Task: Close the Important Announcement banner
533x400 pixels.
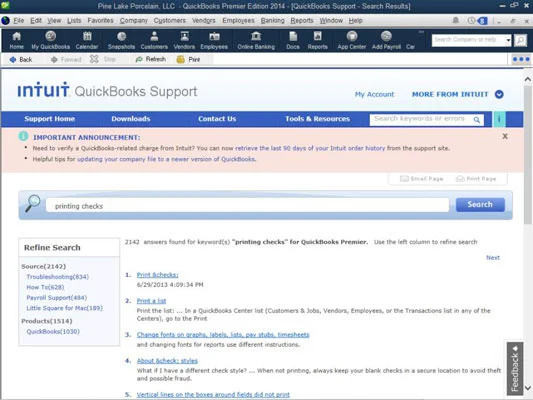Action: point(505,136)
